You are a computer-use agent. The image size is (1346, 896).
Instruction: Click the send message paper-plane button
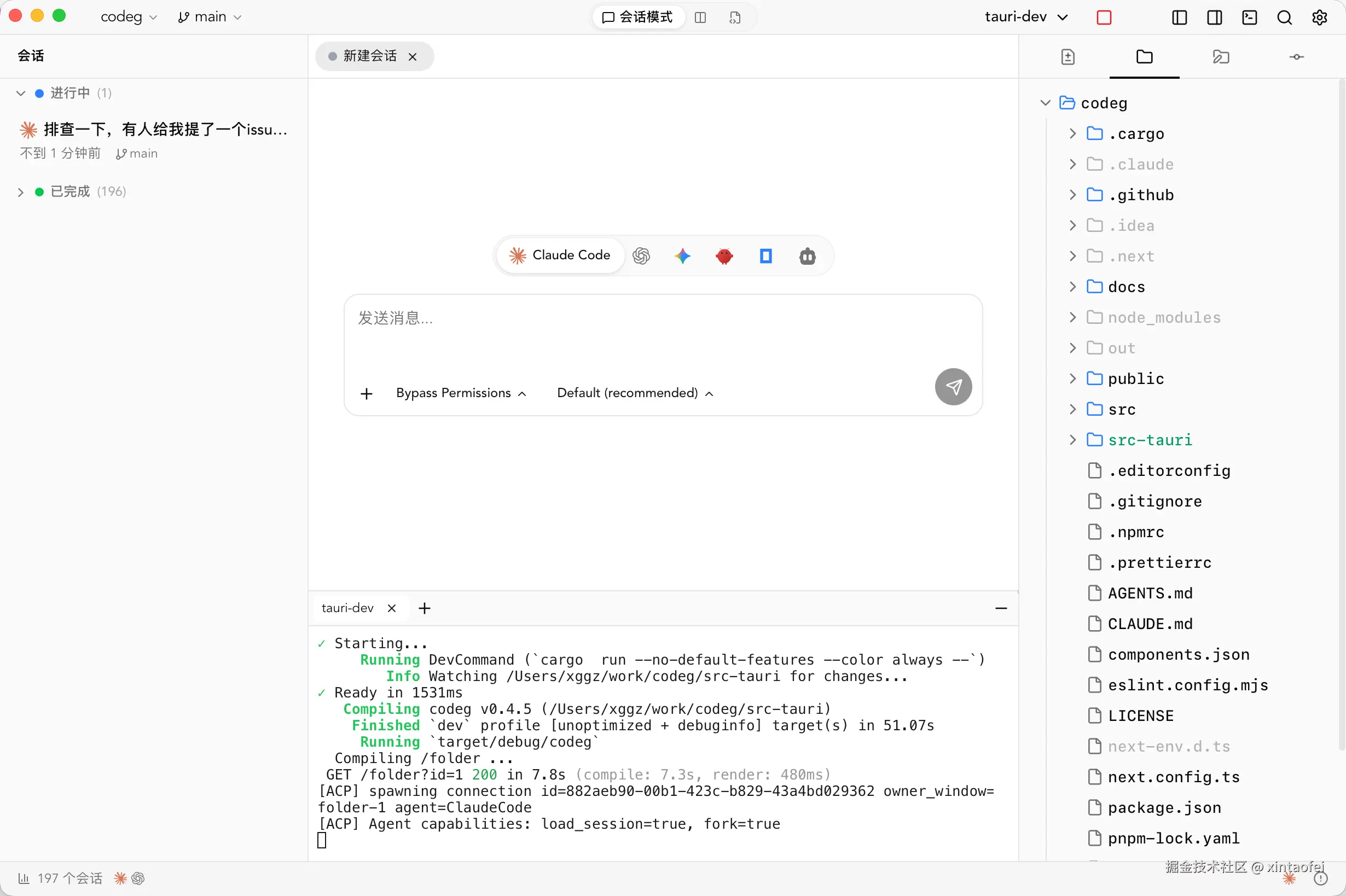point(953,387)
